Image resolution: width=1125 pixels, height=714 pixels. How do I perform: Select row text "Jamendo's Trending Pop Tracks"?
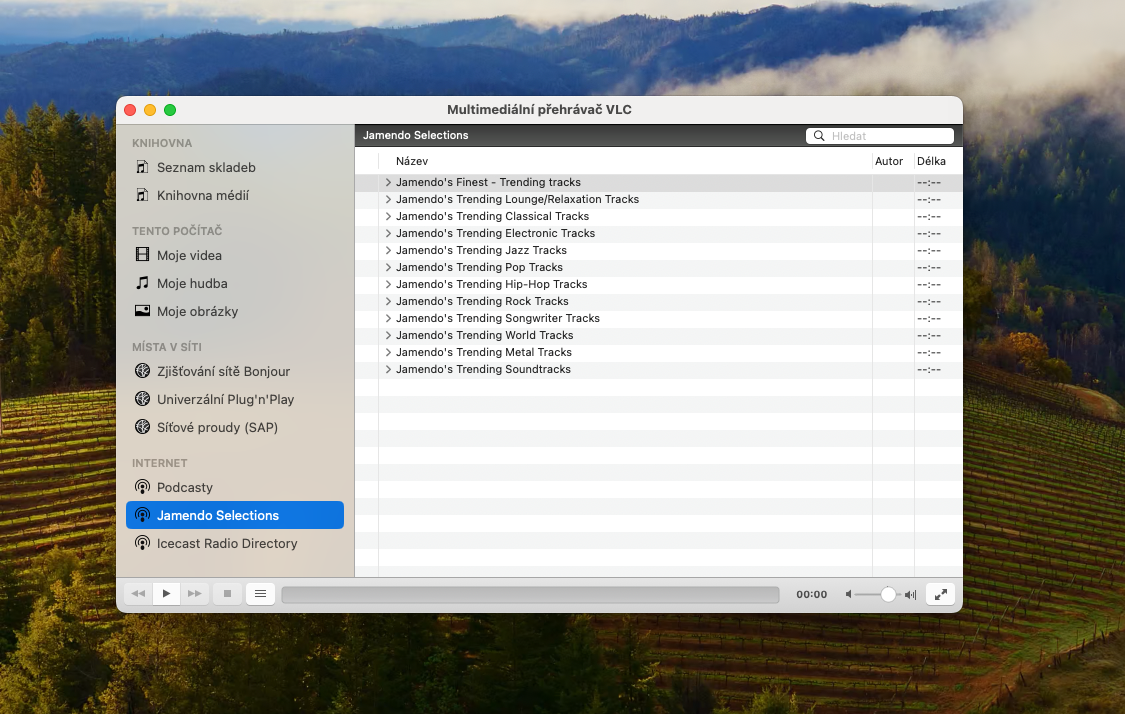[479, 267]
